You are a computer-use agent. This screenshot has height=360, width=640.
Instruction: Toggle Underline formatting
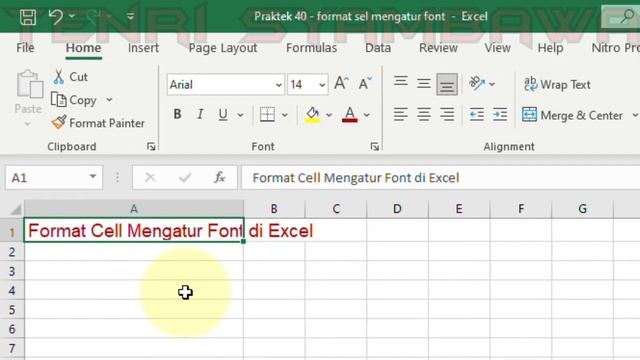coord(223,114)
